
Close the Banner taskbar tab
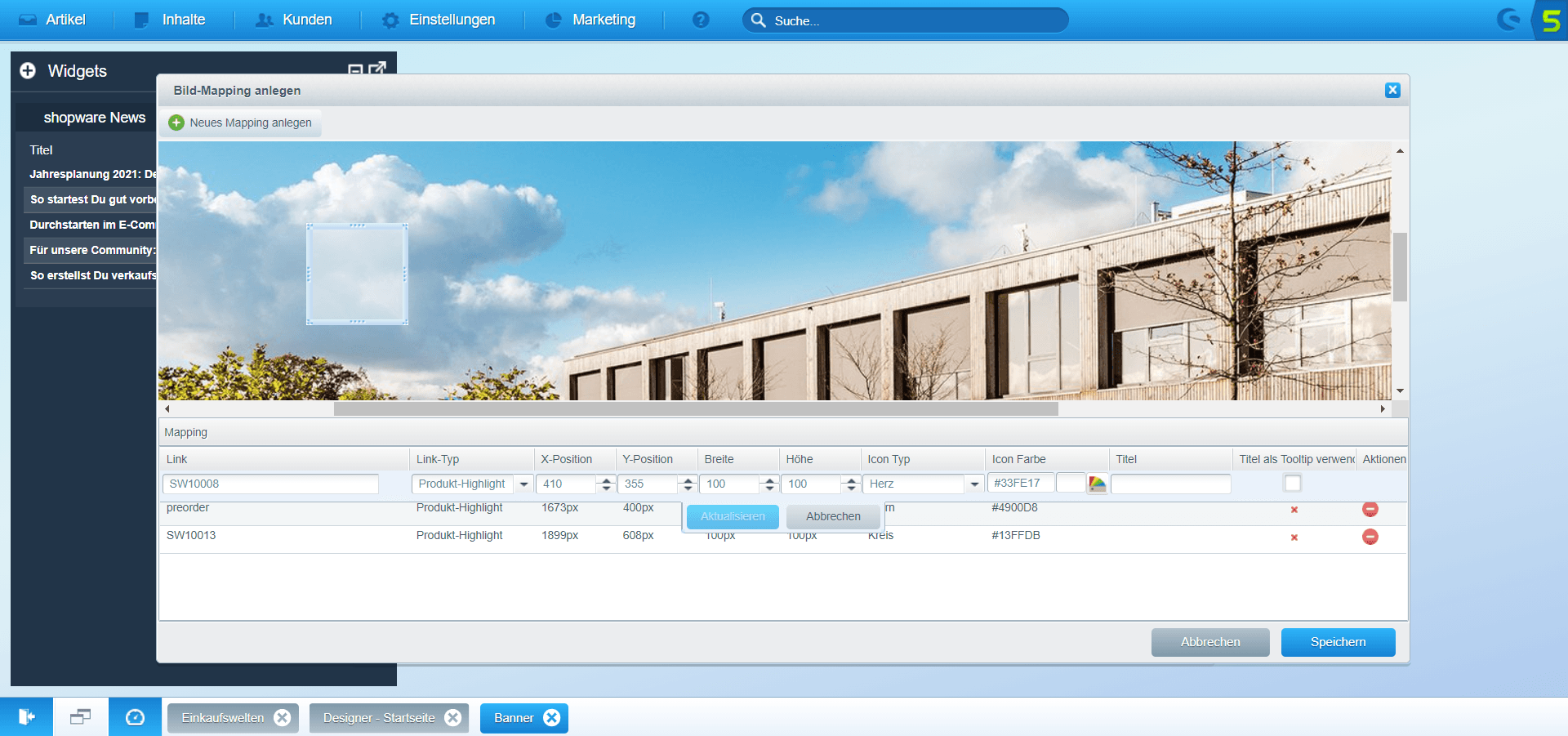pyautogui.click(x=552, y=718)
